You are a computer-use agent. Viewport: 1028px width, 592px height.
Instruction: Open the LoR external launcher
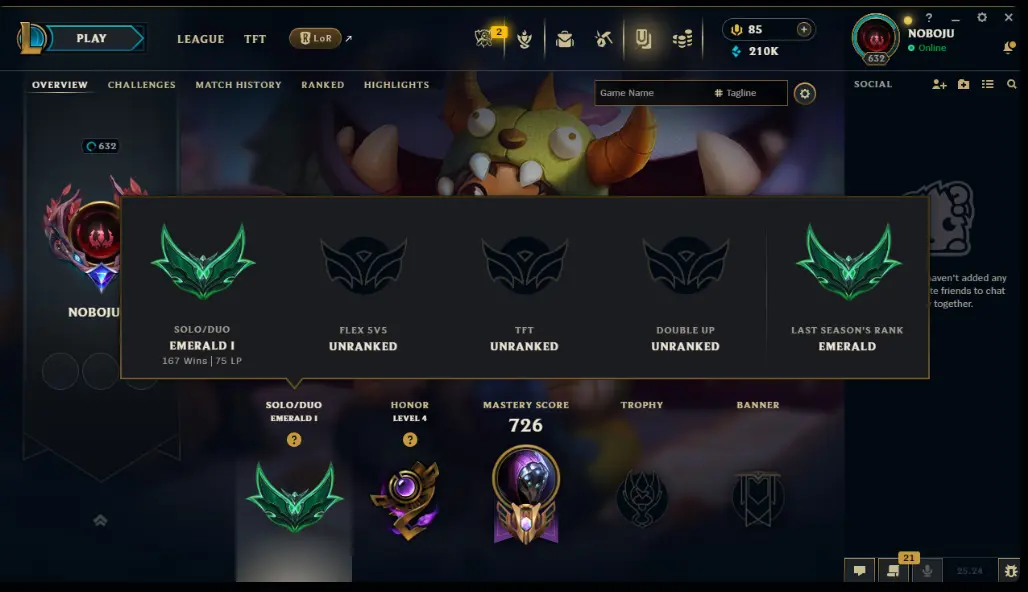click(x=315, y=38)
